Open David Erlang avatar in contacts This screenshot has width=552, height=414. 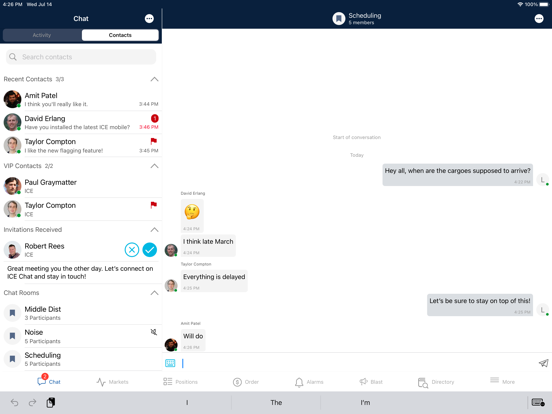coord(12,122)
